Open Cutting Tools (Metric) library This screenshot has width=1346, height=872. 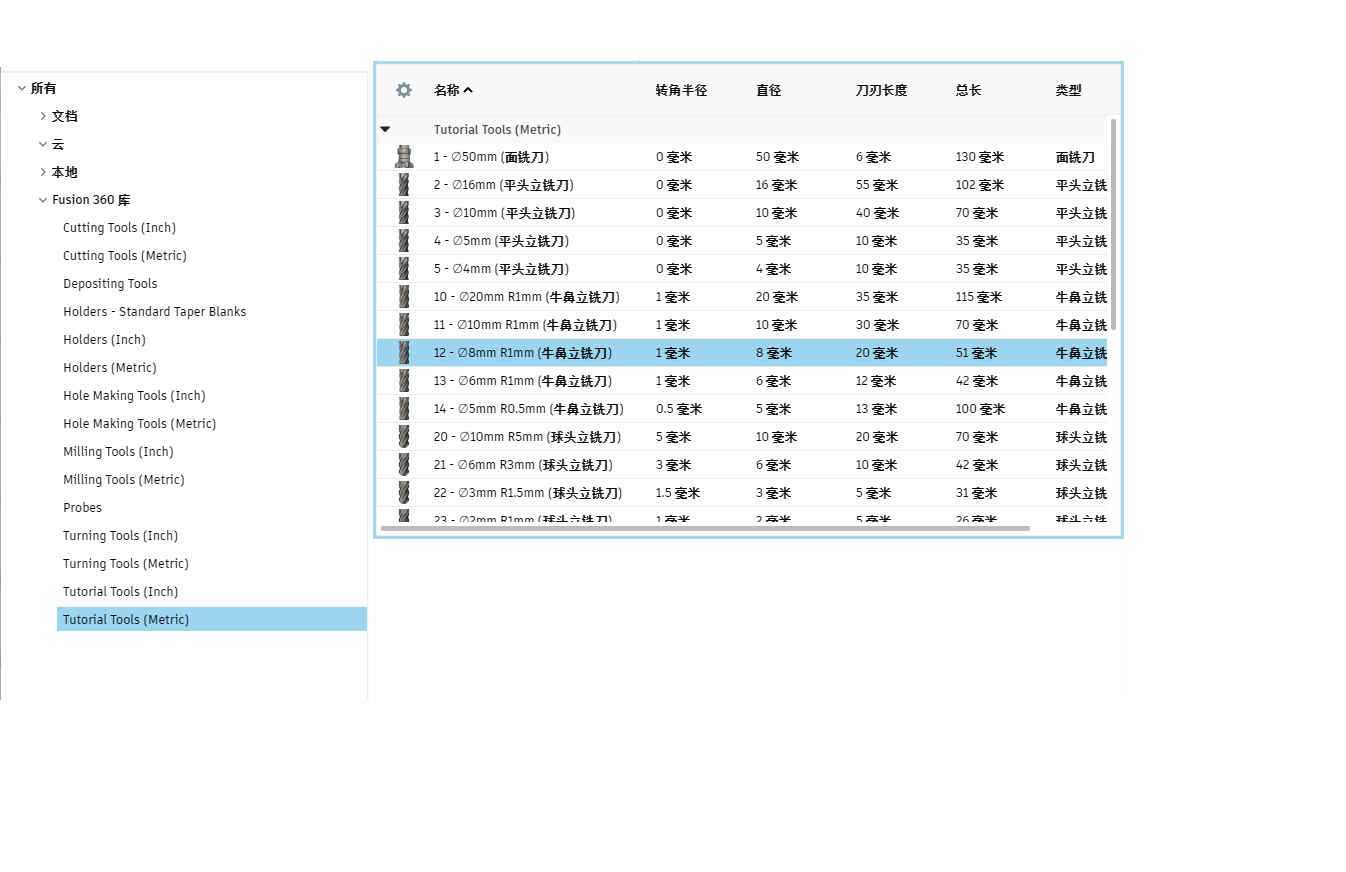pos(125,256)
